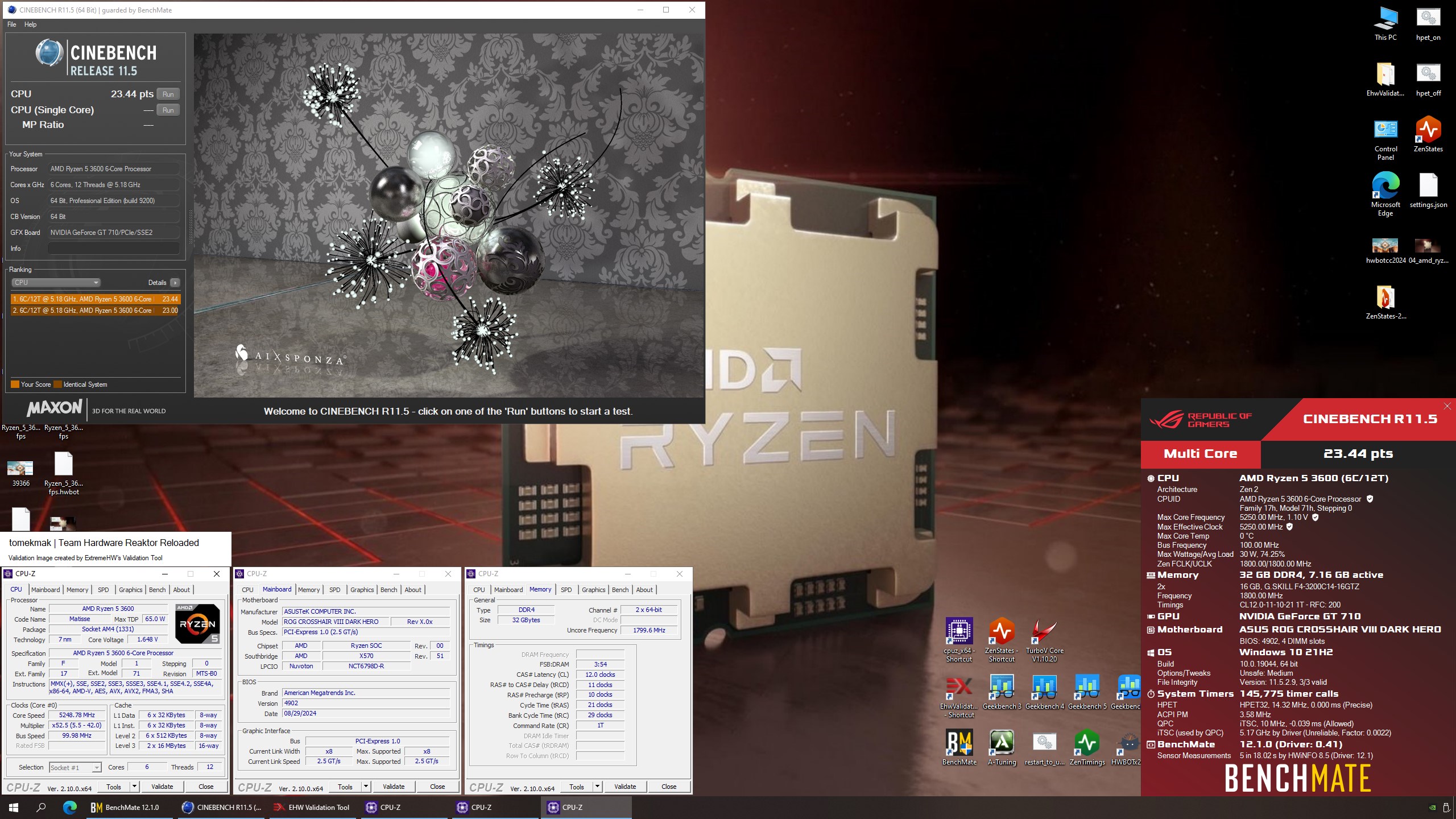Select first ranking entry scoring 23.44

click(x=96, y=299)
